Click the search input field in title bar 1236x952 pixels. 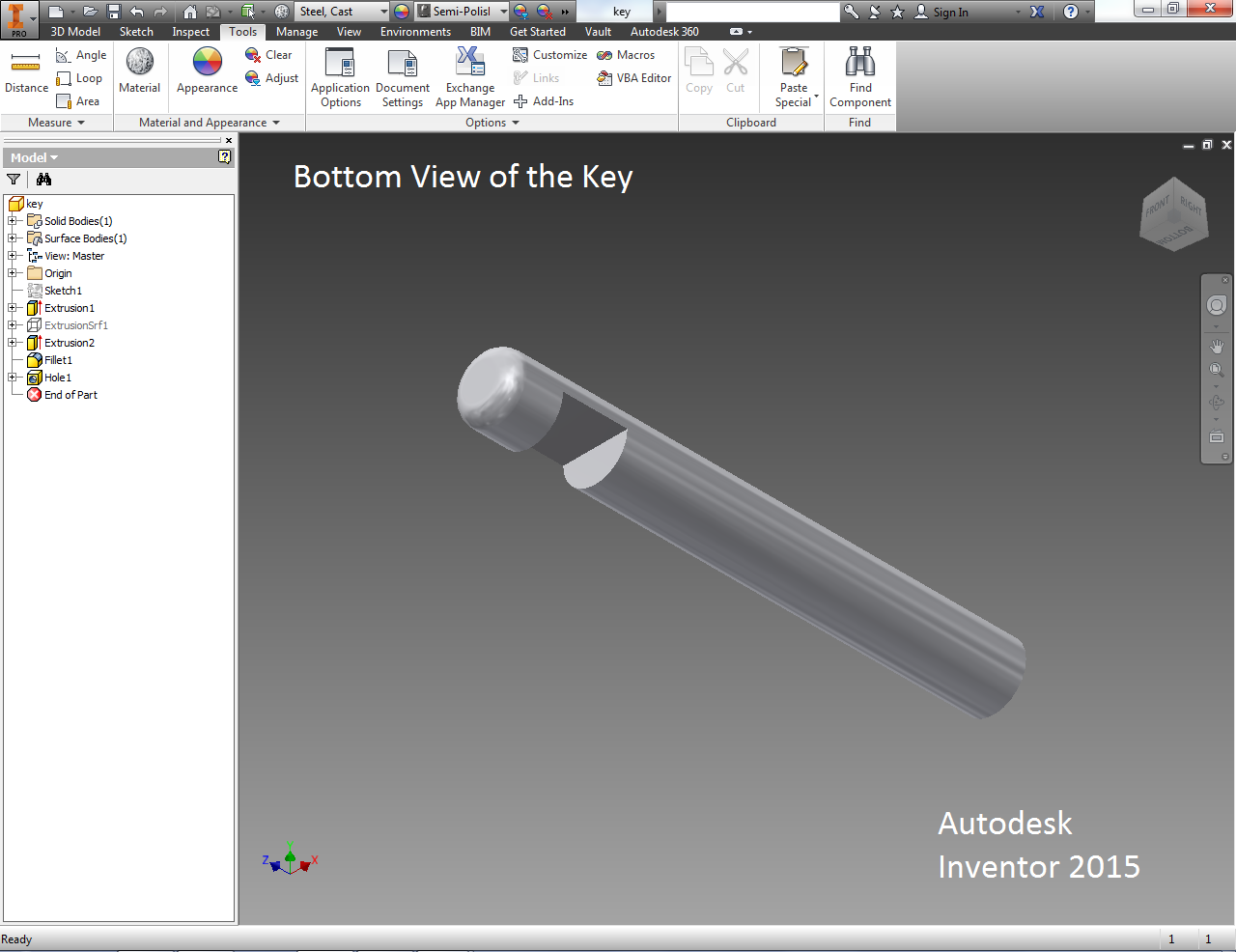point(753,12)
